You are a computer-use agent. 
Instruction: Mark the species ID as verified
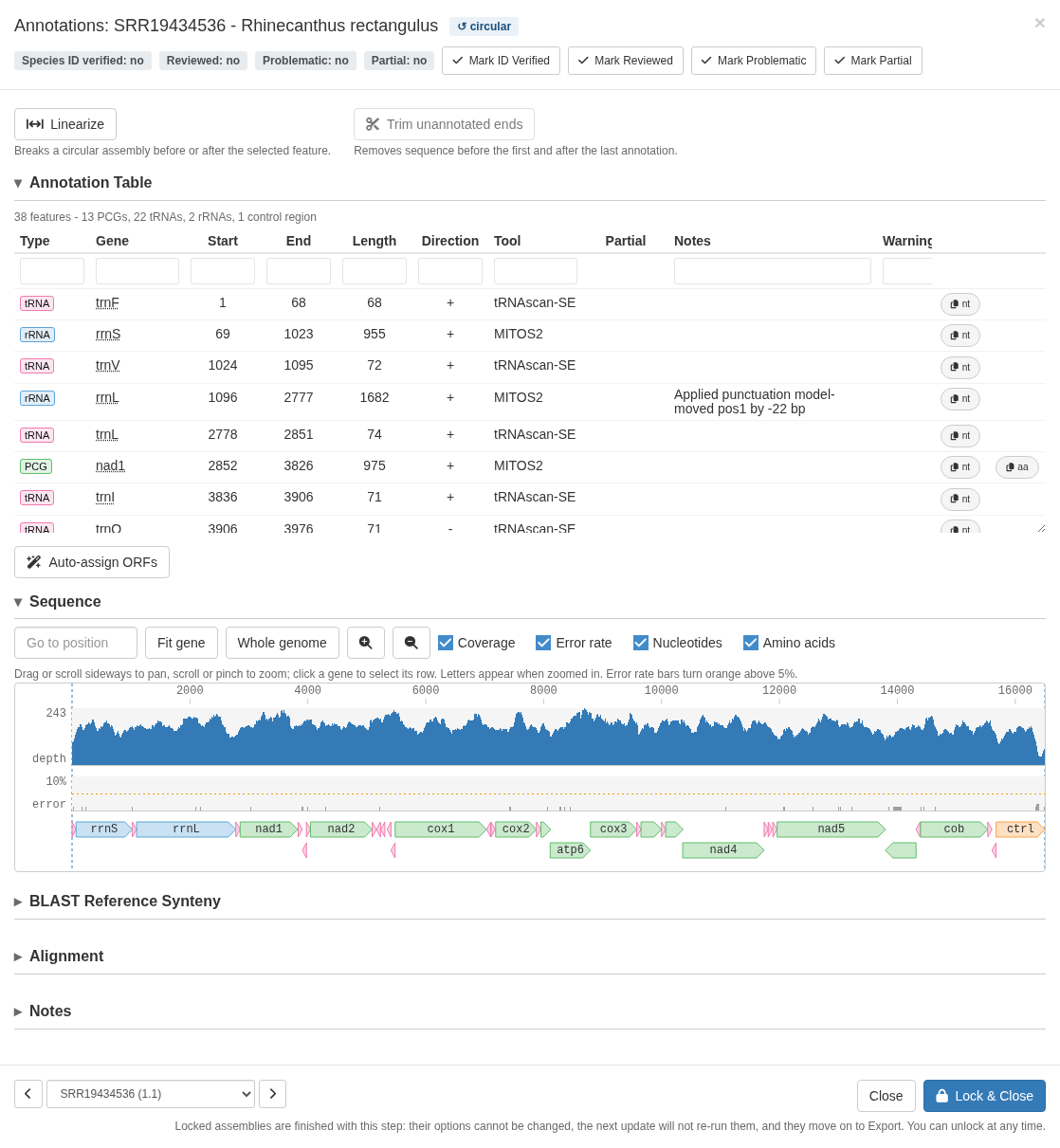(501, 61)
